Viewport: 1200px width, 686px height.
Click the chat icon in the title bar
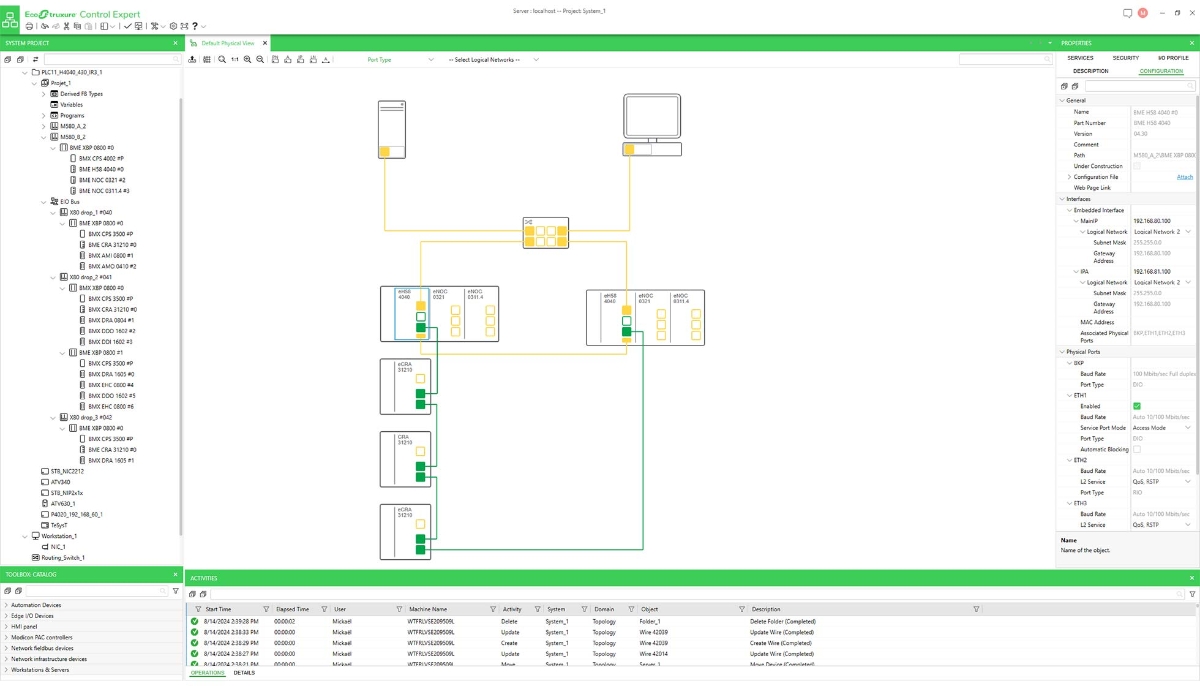pyautogui.click(x=1127, y=13)
